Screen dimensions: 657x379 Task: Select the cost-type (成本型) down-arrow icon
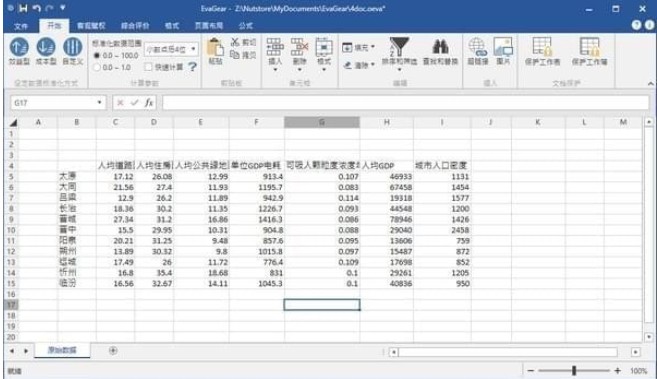[x=46, y=46]
